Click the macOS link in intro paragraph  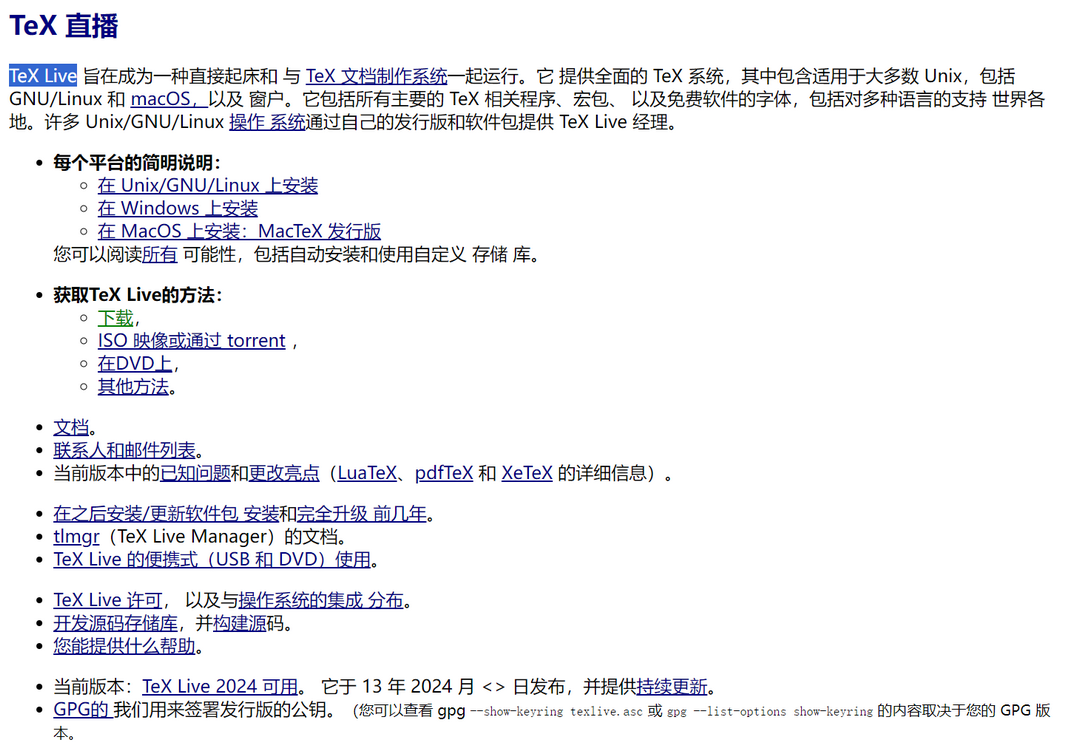[166, 99]
